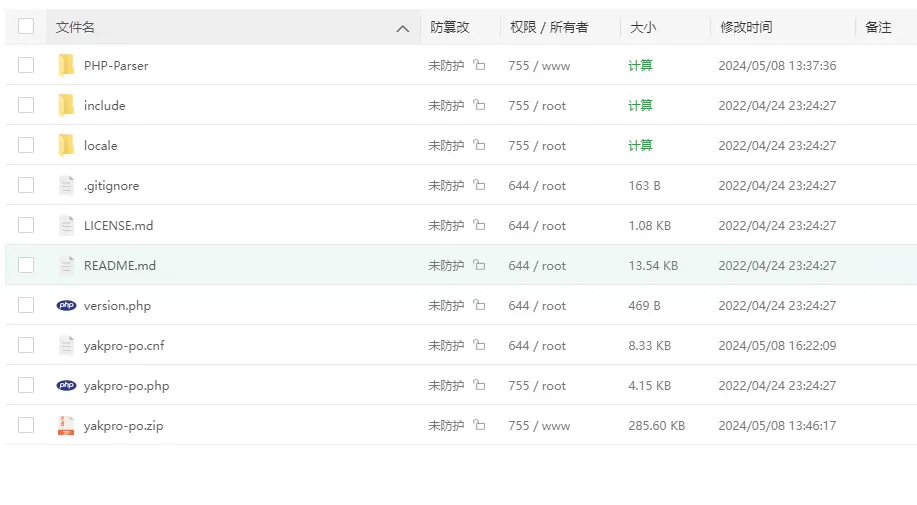Click 计算 to calculate PHP-Parser size
Screen dimensions: 917x505
tap(640, 66)
